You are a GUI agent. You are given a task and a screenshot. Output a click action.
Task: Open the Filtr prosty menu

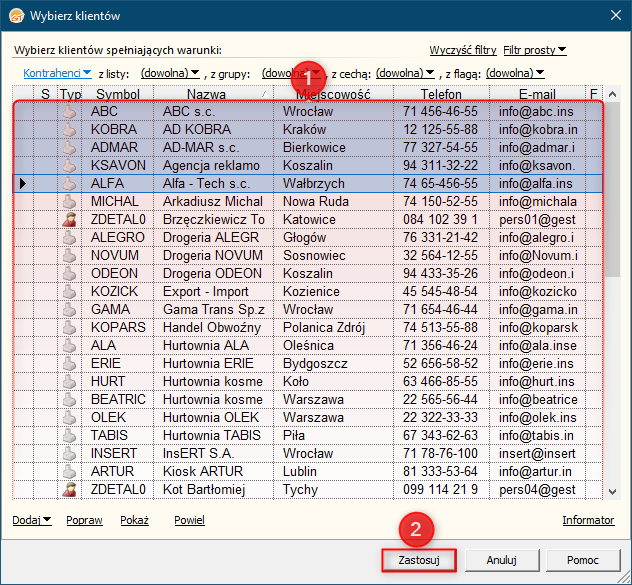(x=535, y=50)
